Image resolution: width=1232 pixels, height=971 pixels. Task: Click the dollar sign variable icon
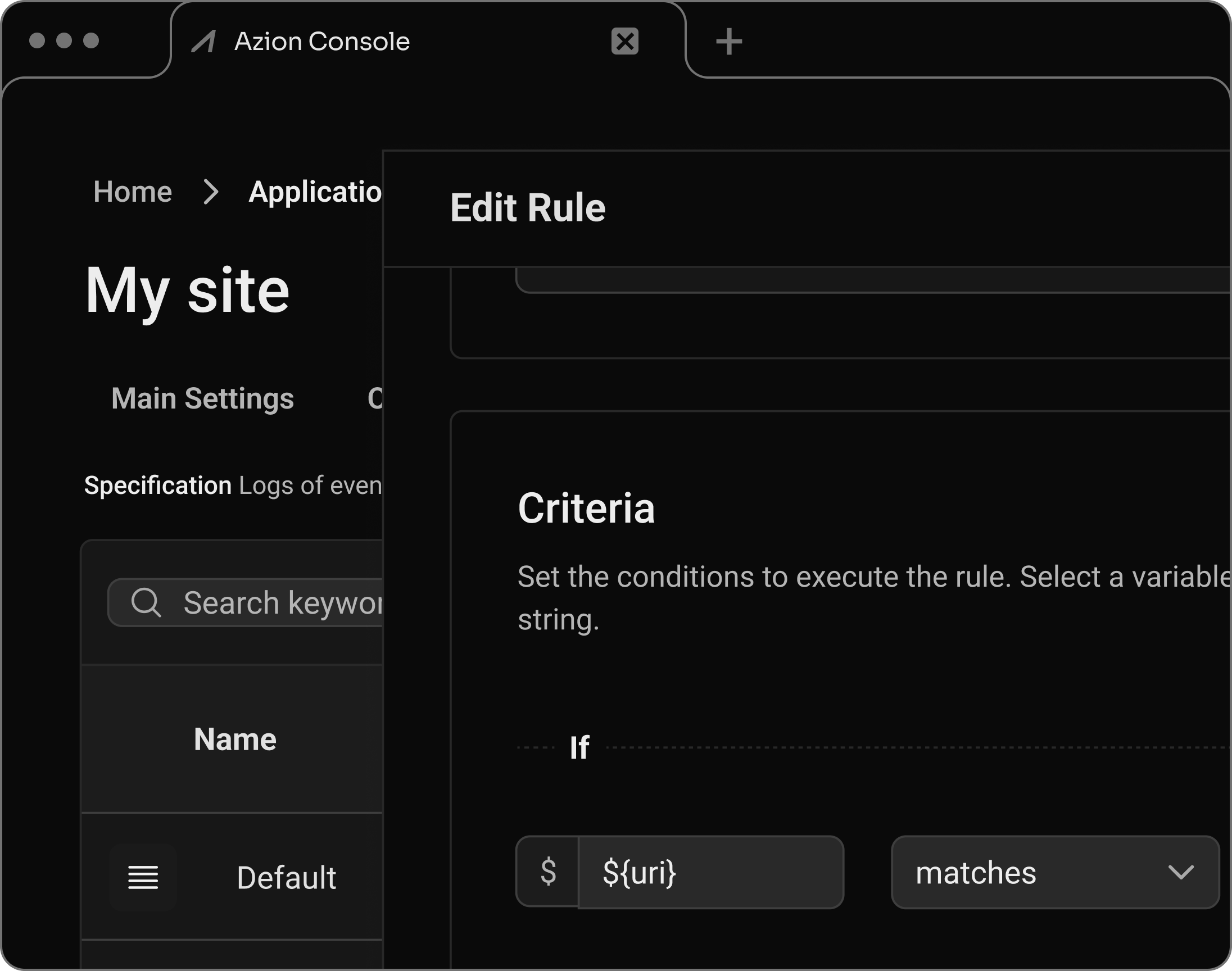[548, 872]
